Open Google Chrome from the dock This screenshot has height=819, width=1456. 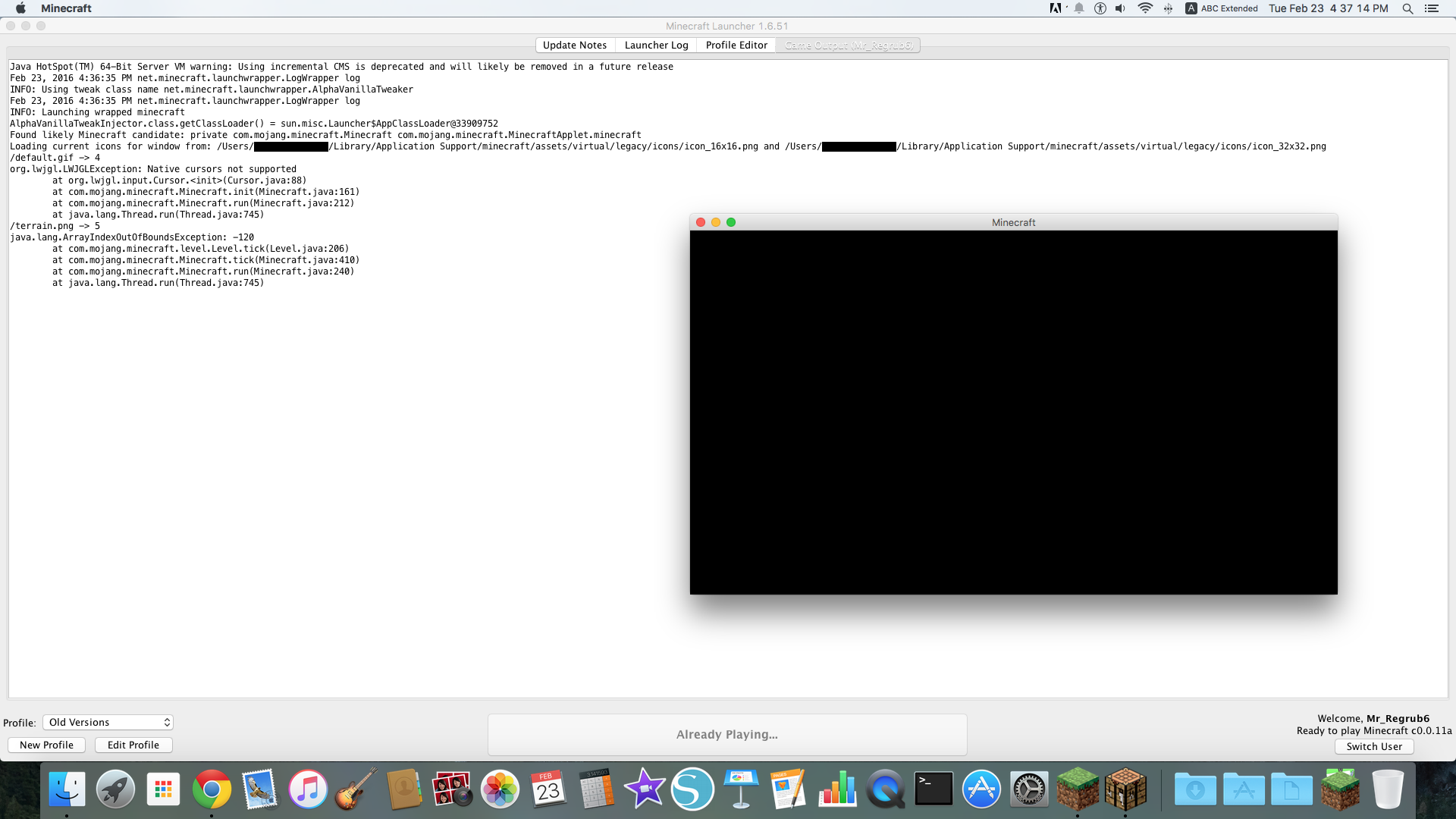[x=212, y=789]
